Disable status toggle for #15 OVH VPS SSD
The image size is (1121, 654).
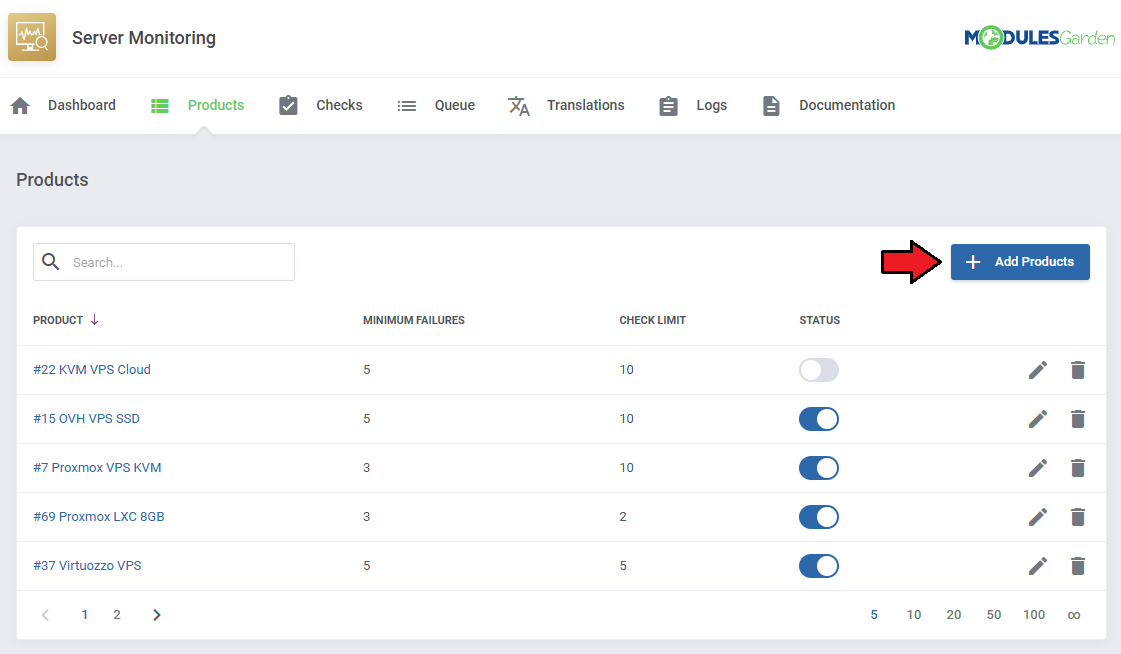(819, 419)
